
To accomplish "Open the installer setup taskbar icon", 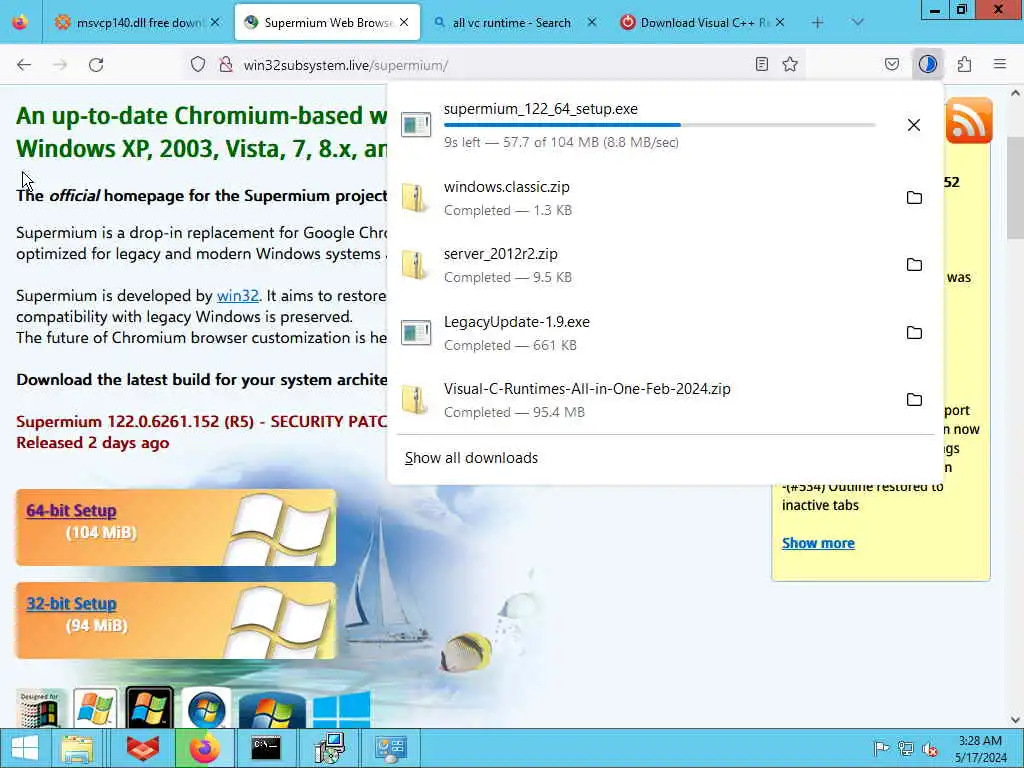I will [x=328, y=748].
